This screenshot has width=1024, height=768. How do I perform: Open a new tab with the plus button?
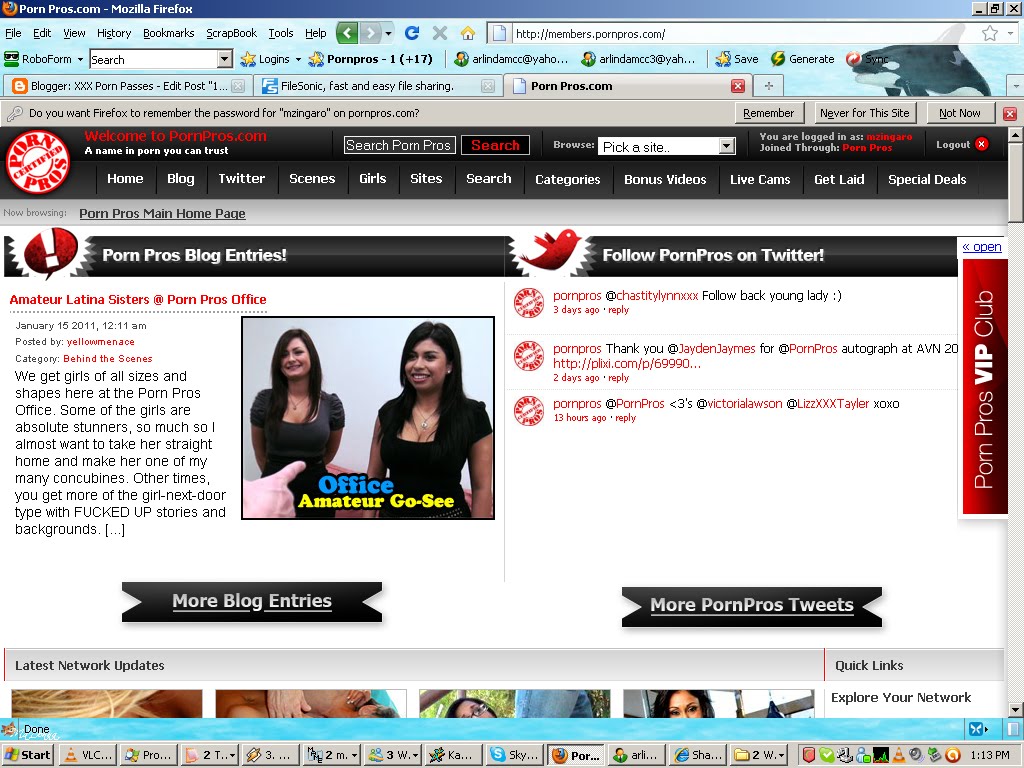(769, 86)
